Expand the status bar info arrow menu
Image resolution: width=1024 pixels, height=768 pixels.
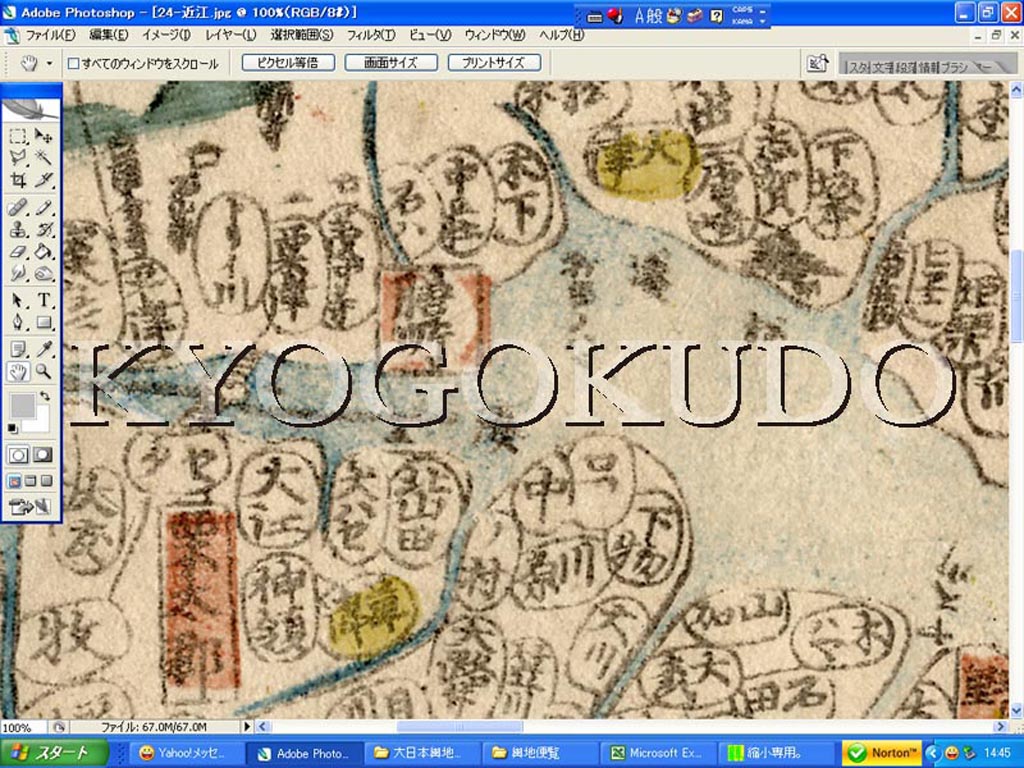point(247,726)
